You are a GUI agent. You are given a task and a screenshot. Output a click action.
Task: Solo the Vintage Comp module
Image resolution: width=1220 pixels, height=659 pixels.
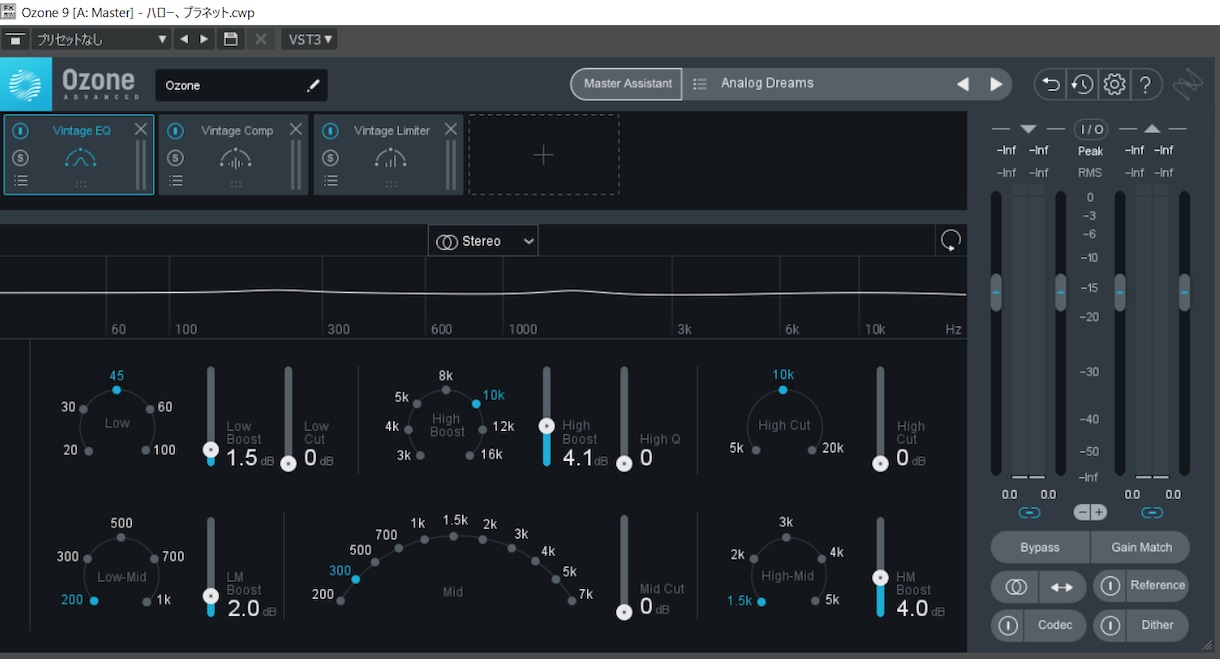[176, 158]
